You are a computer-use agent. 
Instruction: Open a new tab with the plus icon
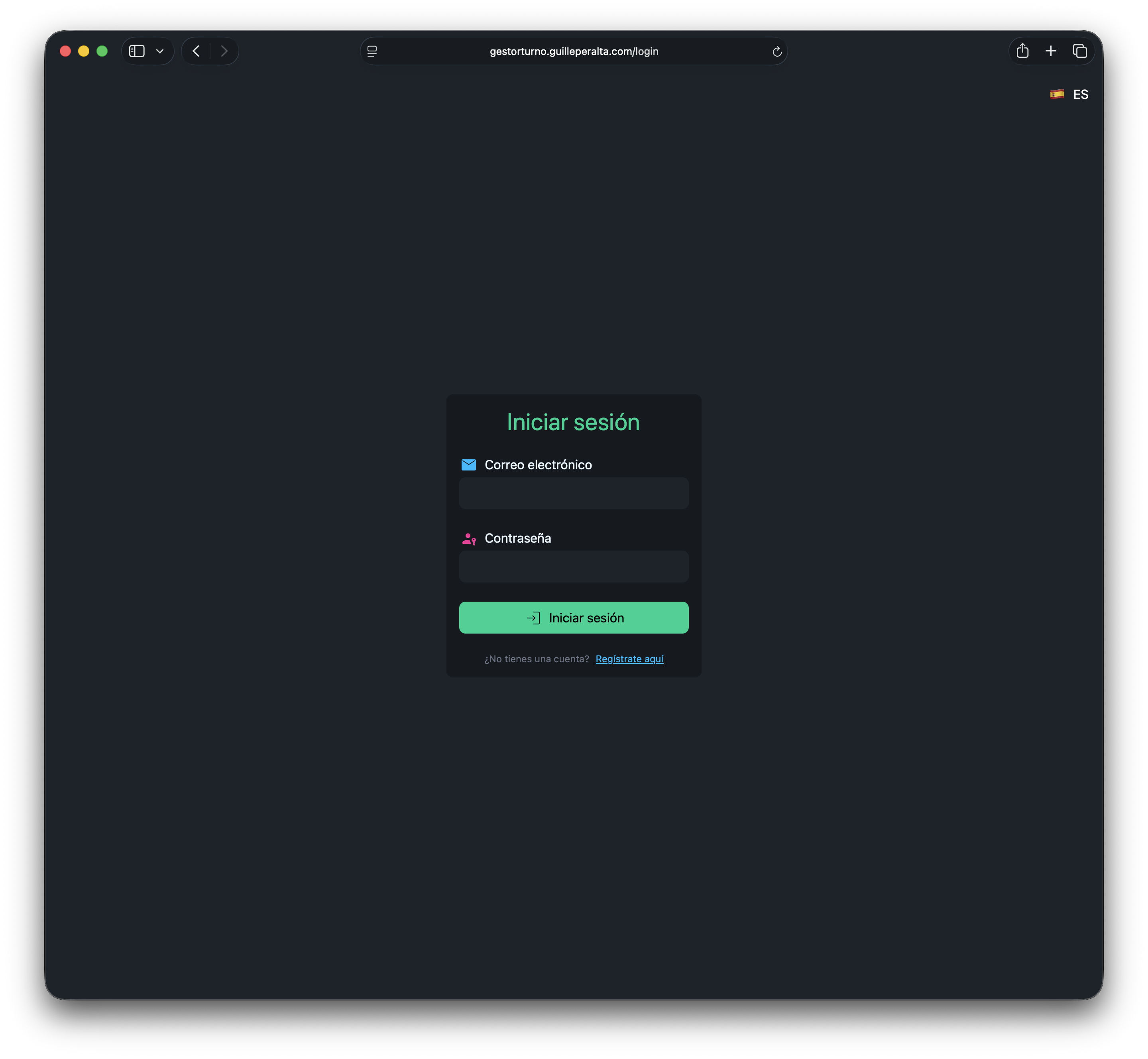click(x=1051, y=51)
